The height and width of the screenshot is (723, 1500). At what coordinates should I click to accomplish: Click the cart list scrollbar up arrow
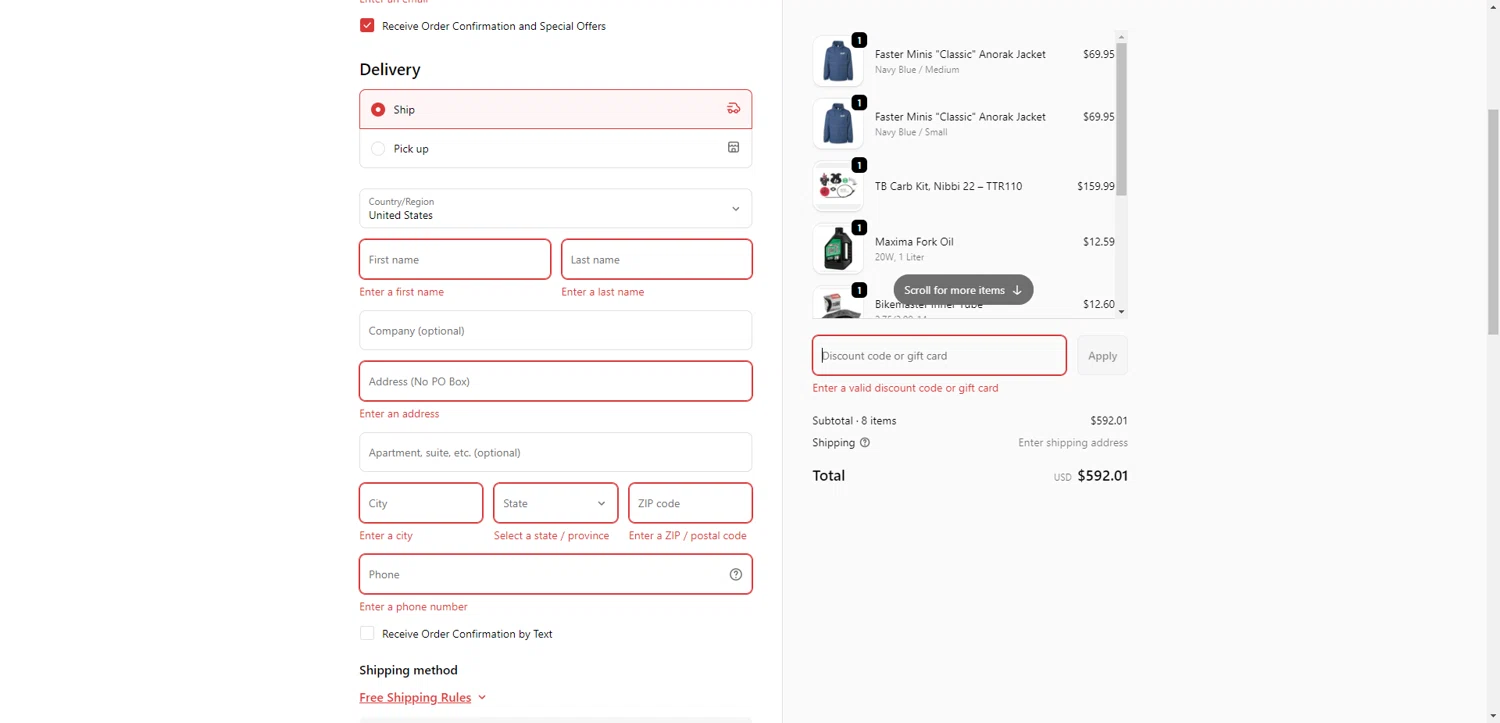(x=1121, y=37)
